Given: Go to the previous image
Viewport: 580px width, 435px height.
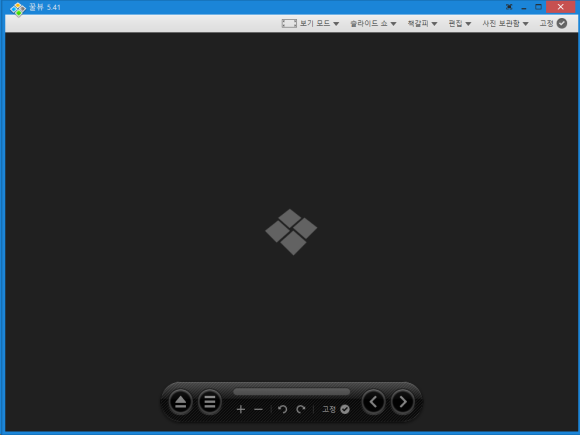Looking at the screenshot, I should (x=374, y=402).
